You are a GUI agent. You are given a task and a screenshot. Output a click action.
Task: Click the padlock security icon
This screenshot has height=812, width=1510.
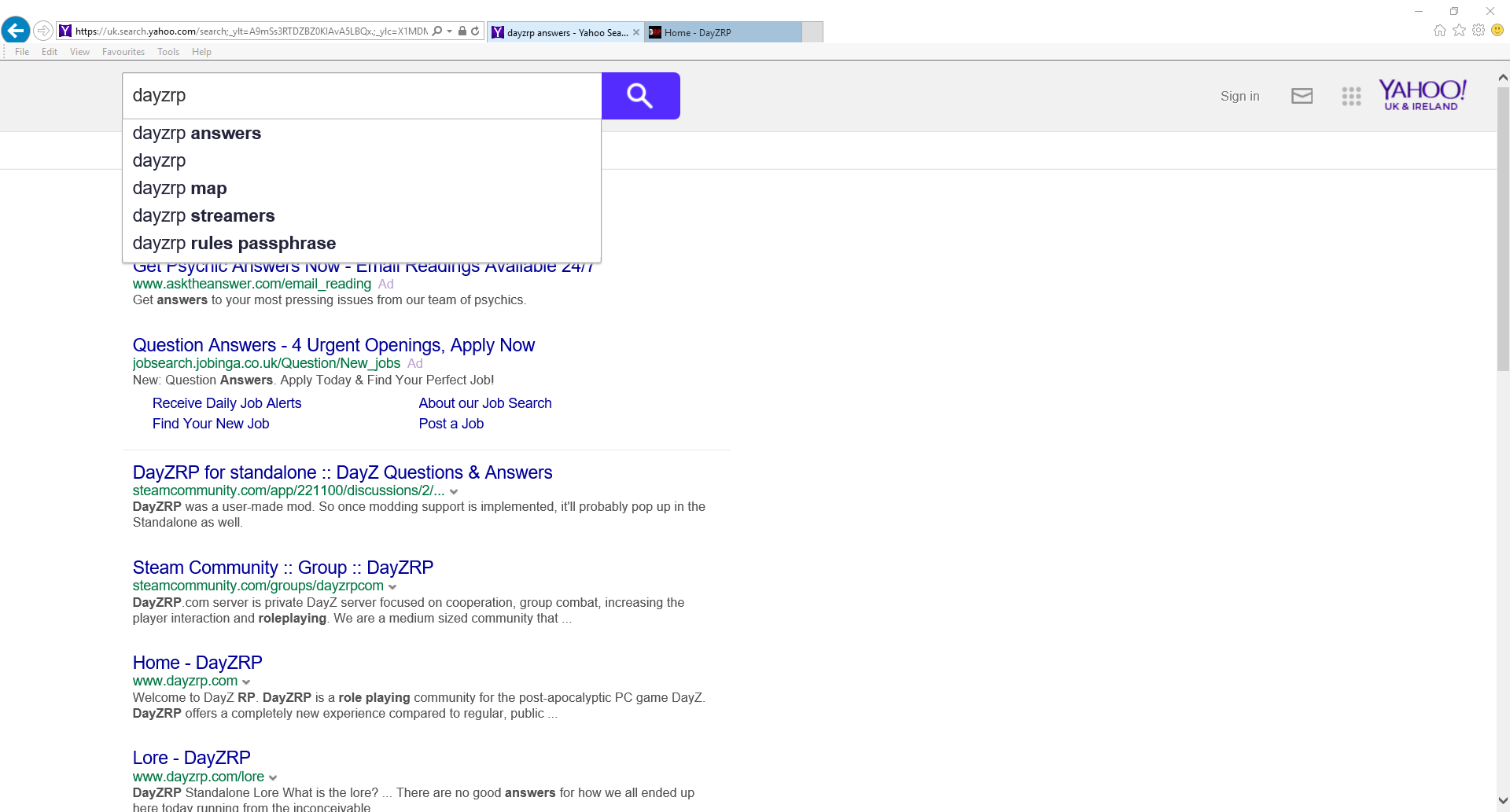coord(462,31)
